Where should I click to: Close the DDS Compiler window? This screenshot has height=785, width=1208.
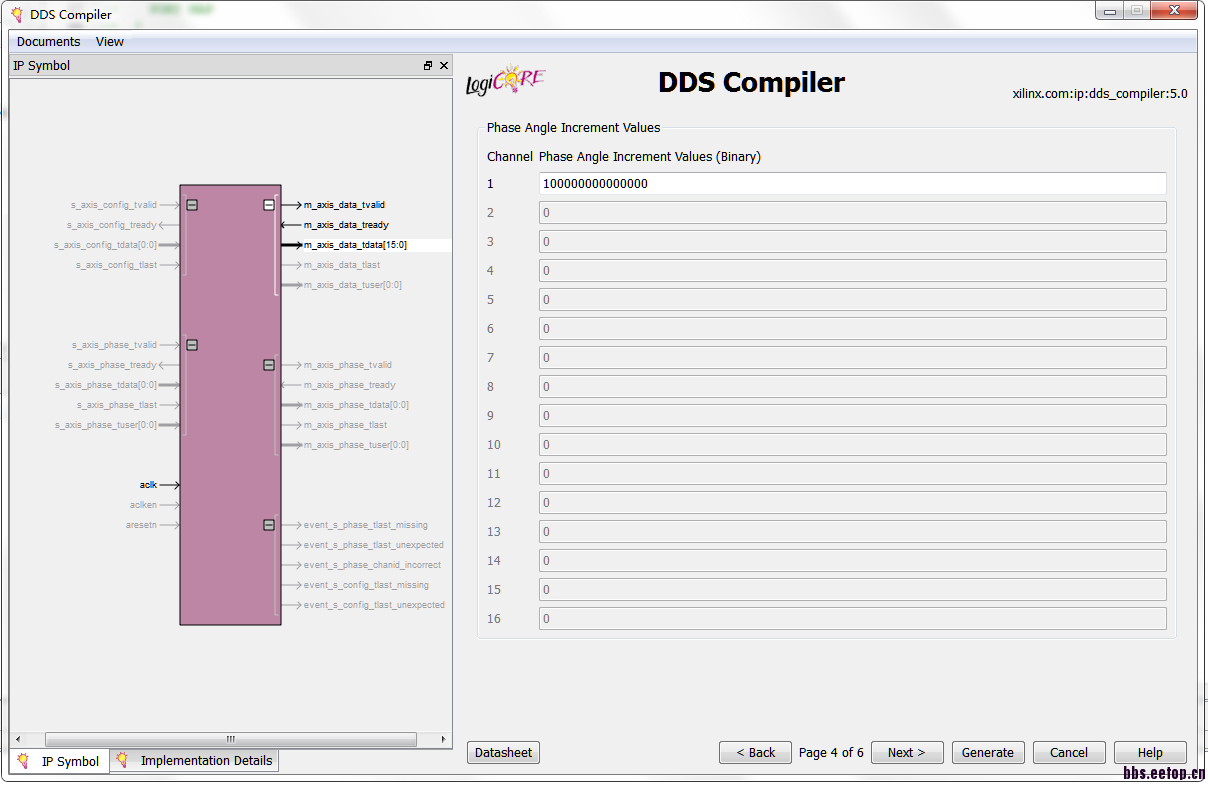pos(1172,10)
